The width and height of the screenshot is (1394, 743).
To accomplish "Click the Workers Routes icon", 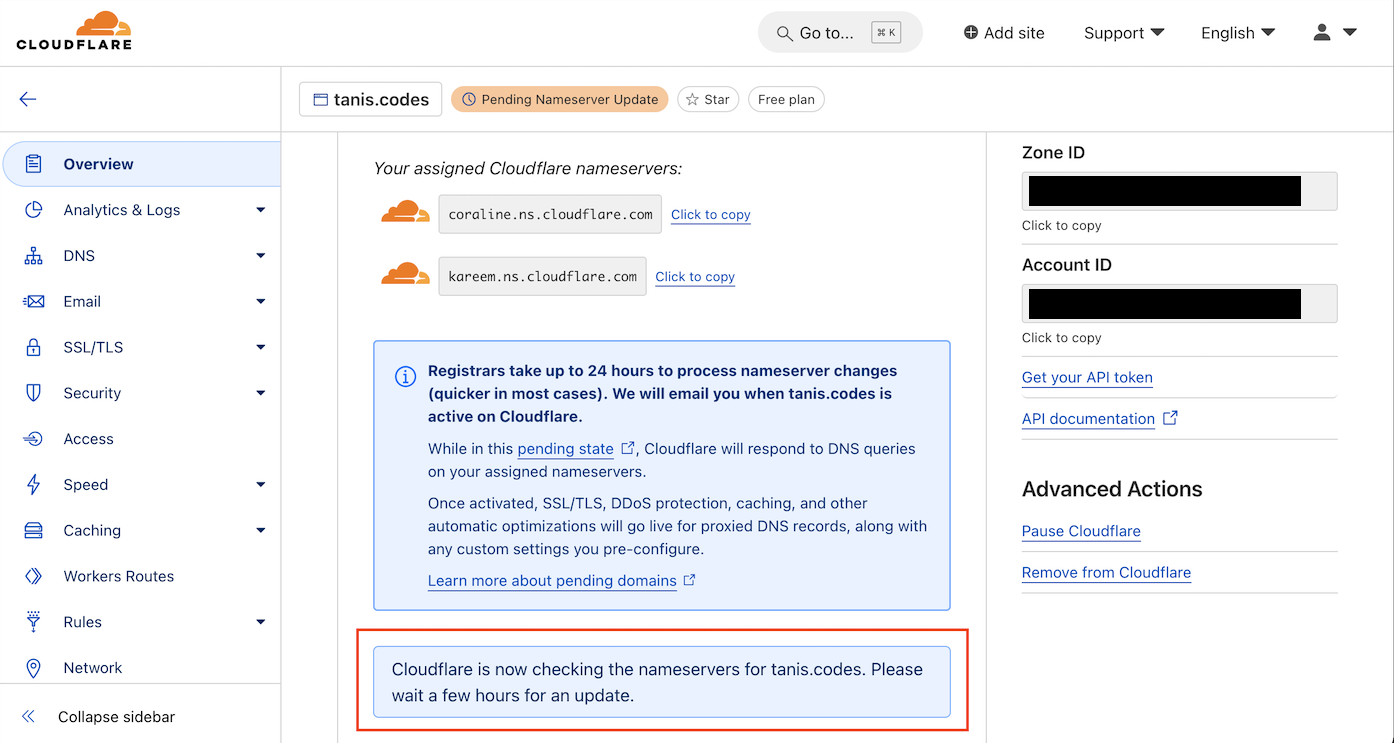I will click(34, 576).
